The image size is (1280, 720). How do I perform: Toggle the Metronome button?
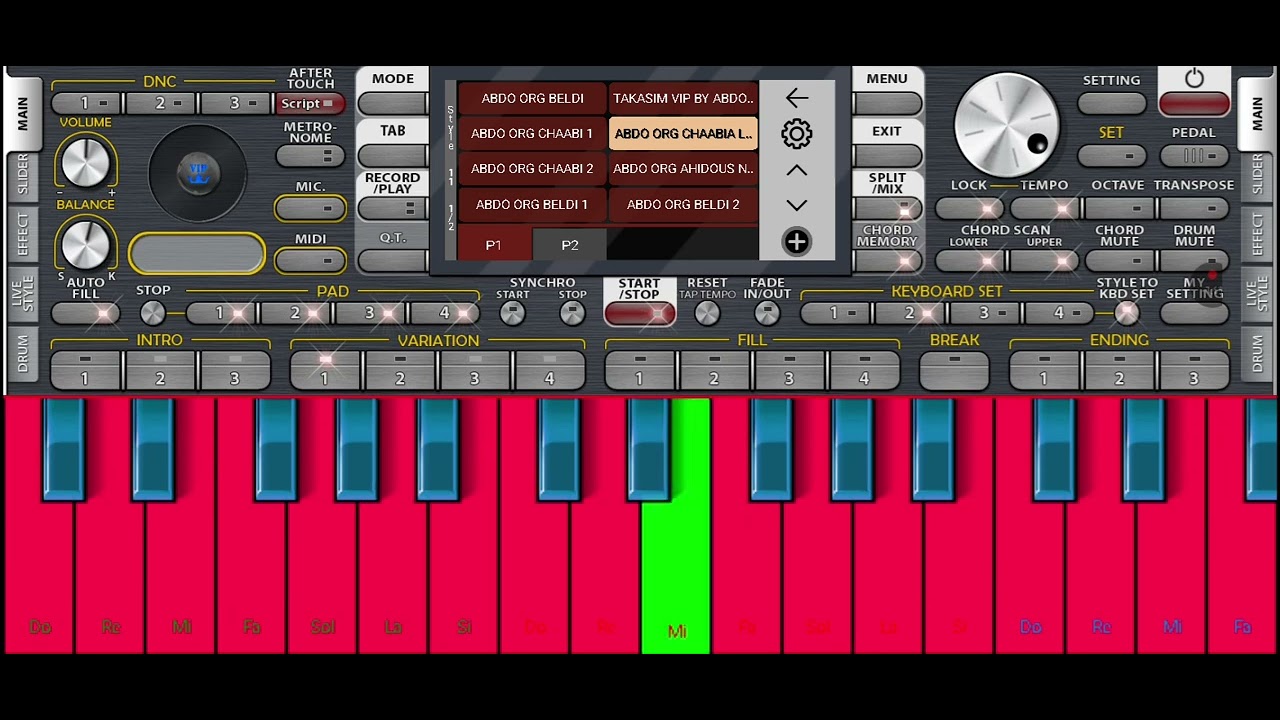(310, 156)
